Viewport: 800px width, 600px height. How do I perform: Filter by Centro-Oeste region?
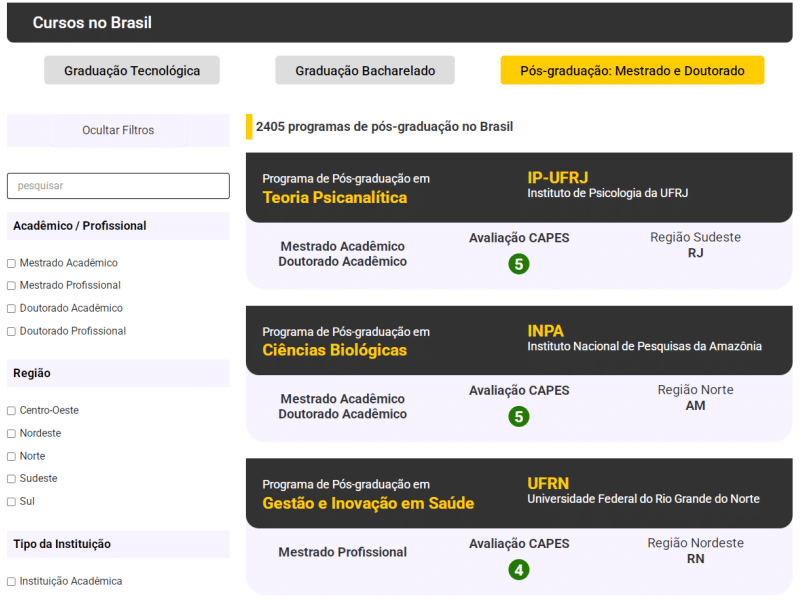point(11,411)
